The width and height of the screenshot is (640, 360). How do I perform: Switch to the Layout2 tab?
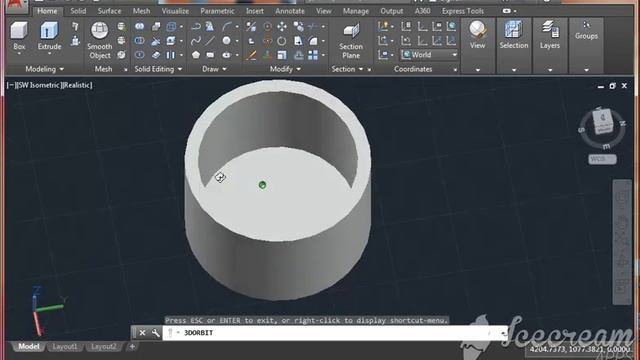[x=103, y=347]
